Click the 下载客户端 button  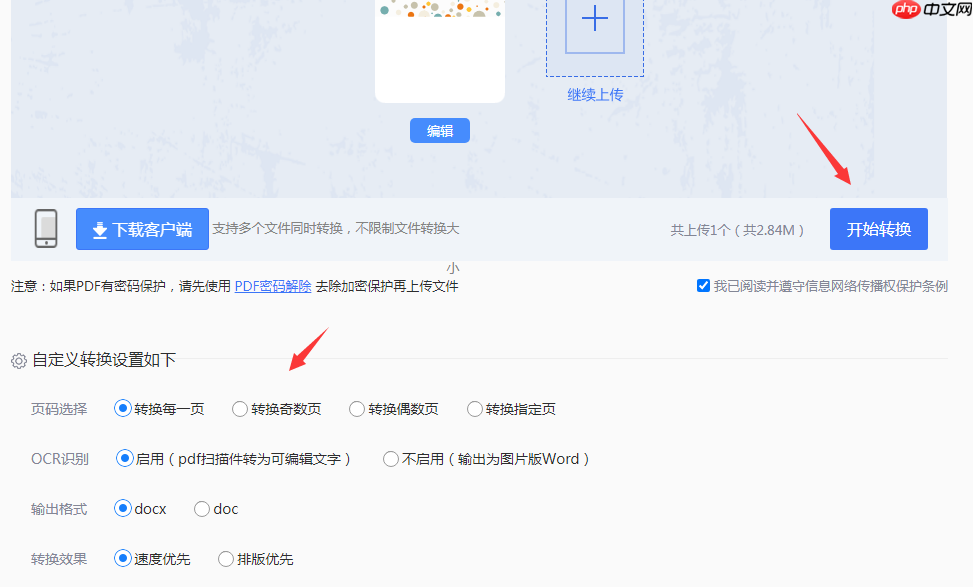141,229
